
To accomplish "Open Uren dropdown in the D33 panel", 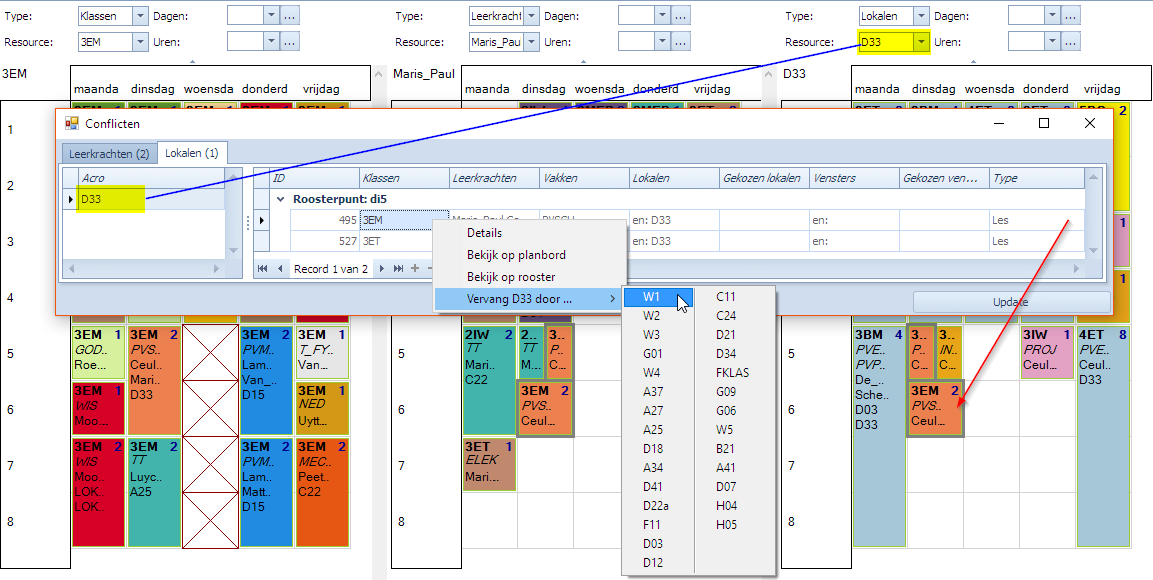I will click(1052, 42).
